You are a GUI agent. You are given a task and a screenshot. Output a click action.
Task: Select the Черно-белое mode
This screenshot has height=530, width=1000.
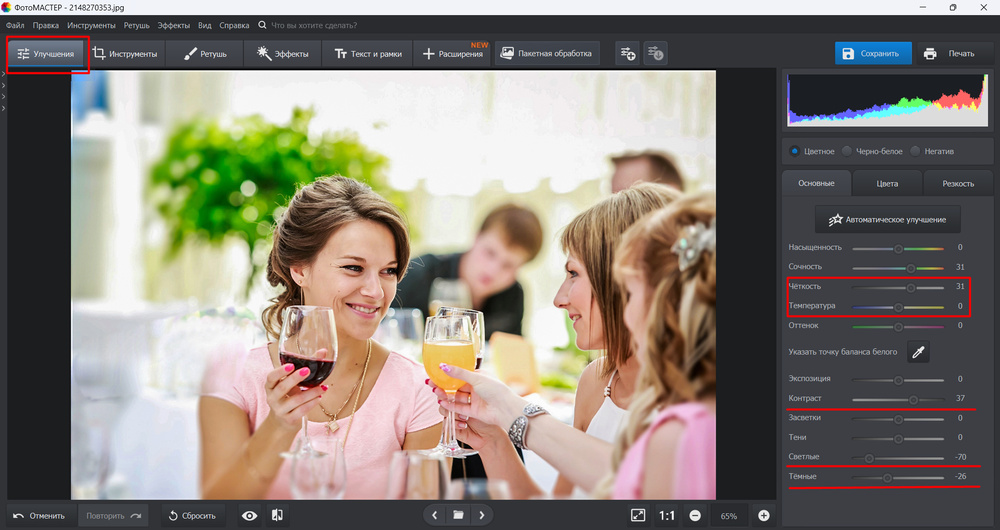[x=847, y=151]
